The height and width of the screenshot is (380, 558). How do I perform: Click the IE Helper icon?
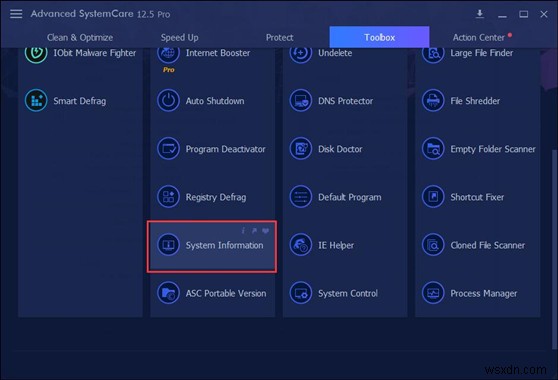pos(301,245)
